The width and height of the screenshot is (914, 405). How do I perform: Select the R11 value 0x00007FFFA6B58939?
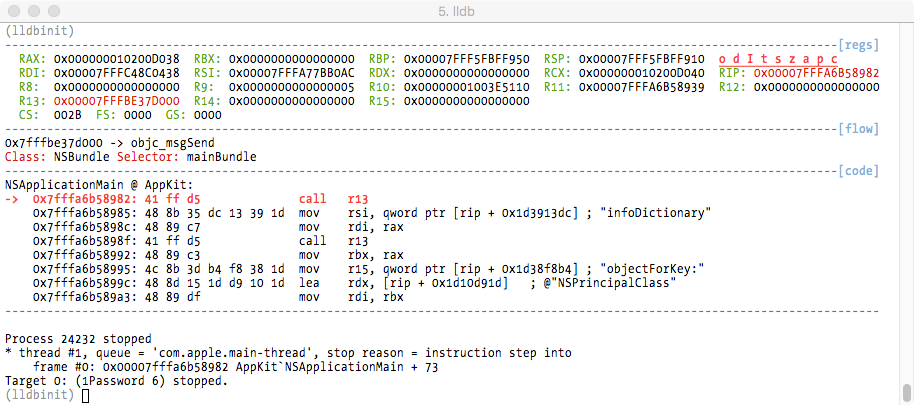coord(641,87)
